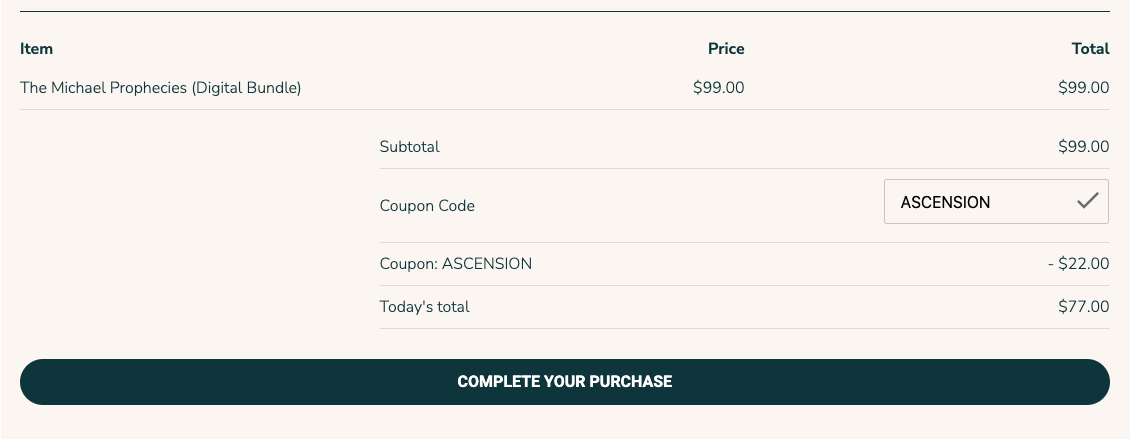Click the Price column header

726,48
